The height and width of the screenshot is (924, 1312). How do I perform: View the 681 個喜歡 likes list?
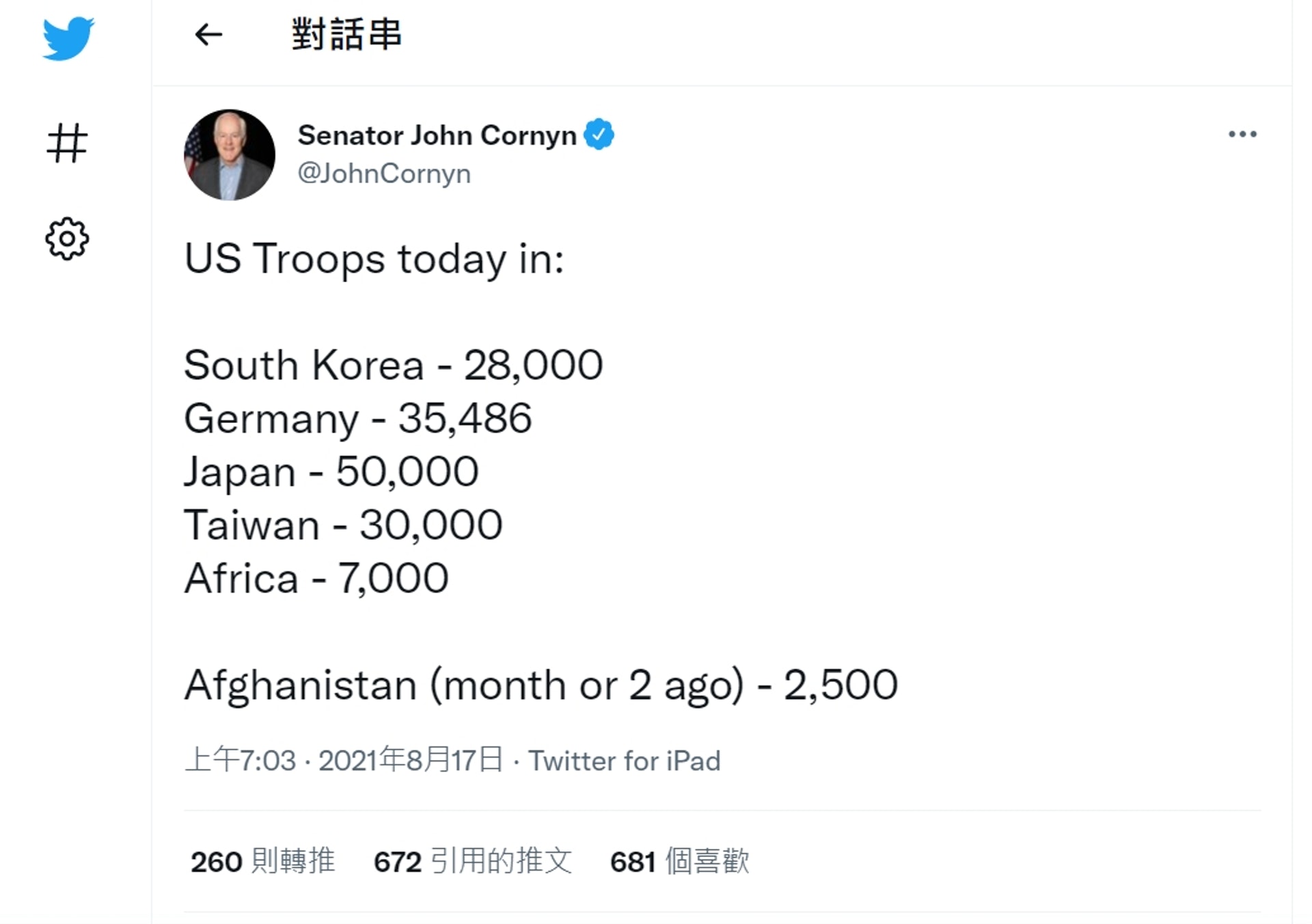pyautogui.click(x=679, y=861)
